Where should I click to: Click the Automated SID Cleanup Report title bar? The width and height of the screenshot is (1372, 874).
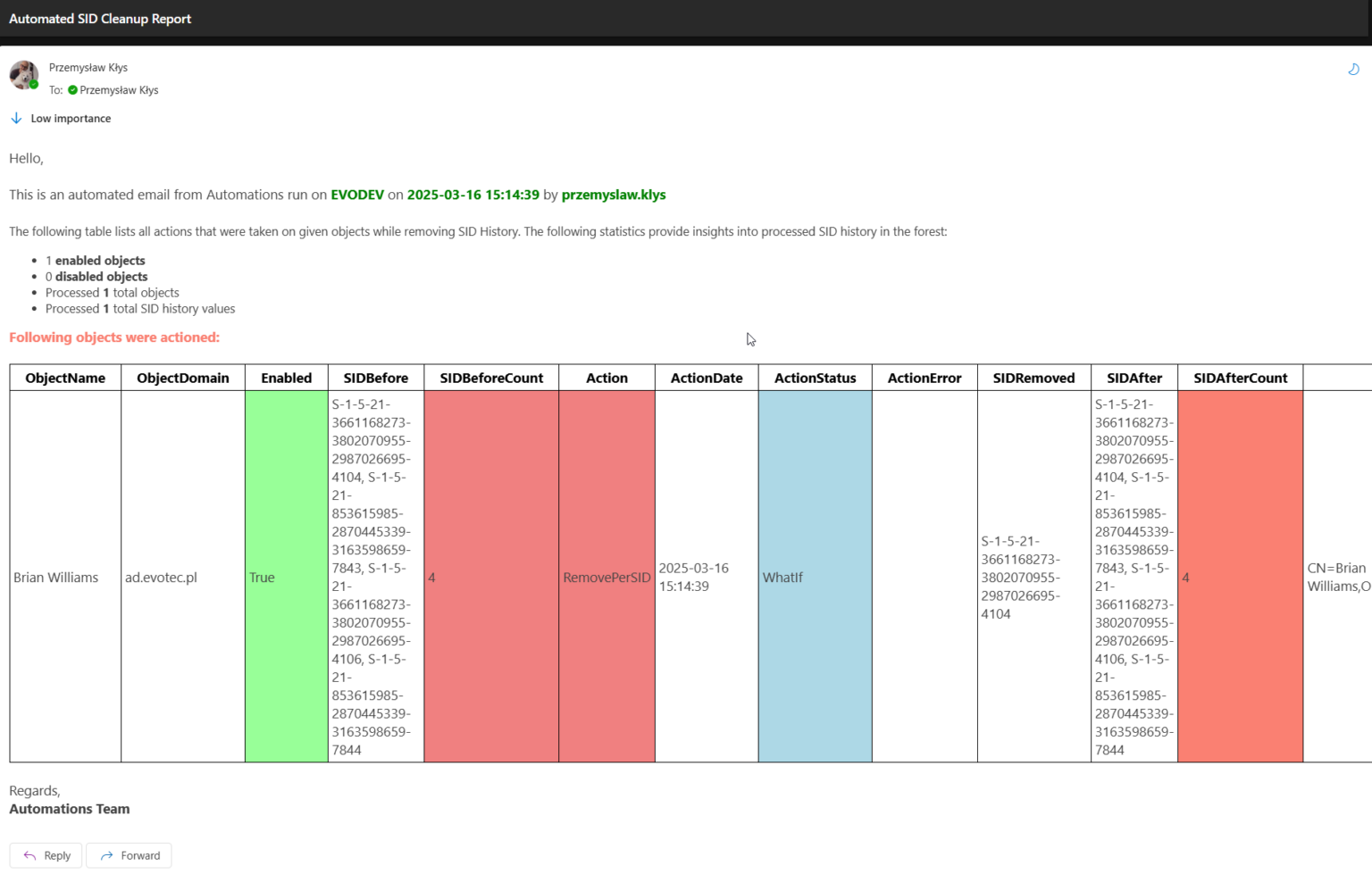(x=99, y=18)
